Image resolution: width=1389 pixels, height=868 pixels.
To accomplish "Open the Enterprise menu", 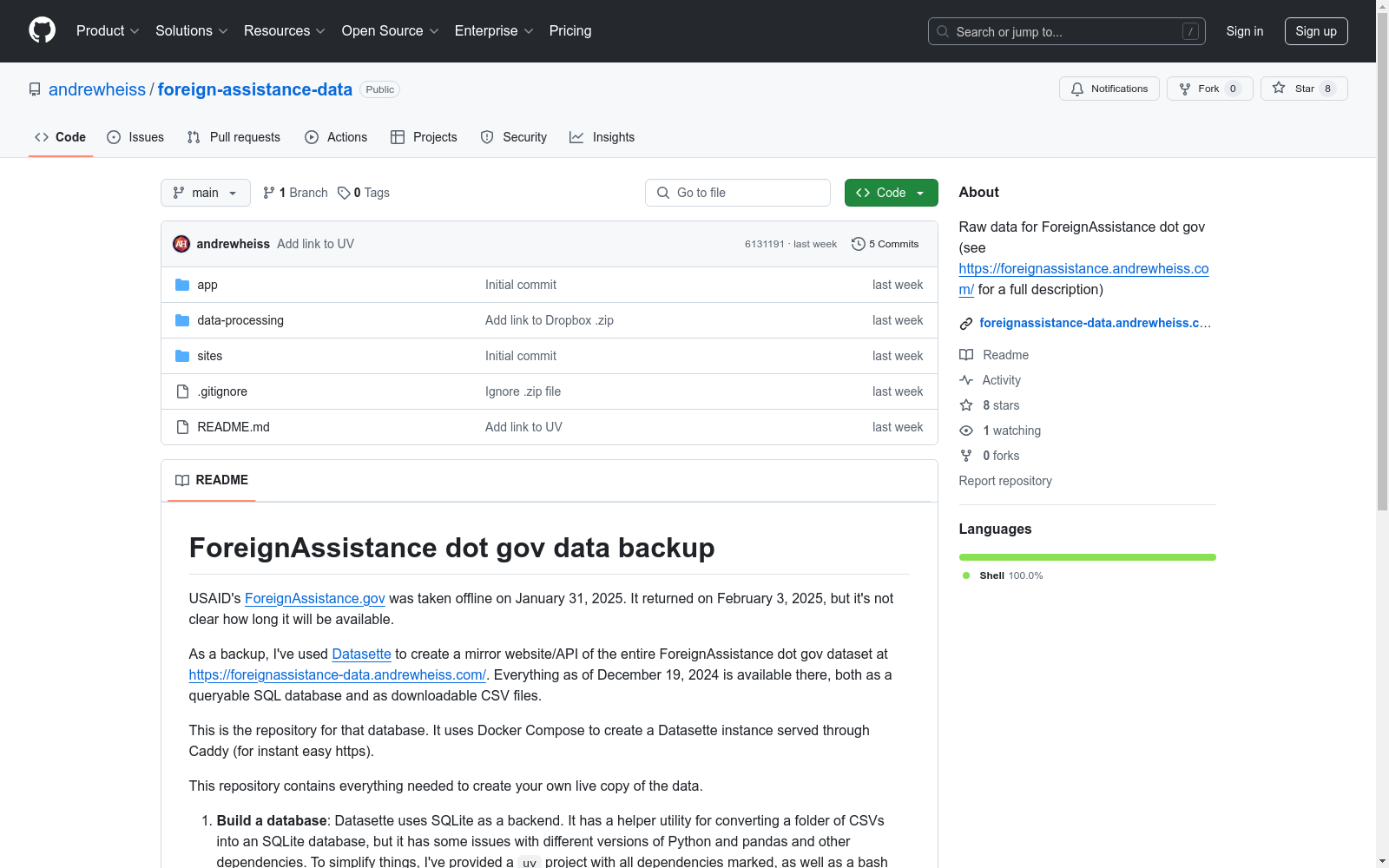I will point(494,31).
